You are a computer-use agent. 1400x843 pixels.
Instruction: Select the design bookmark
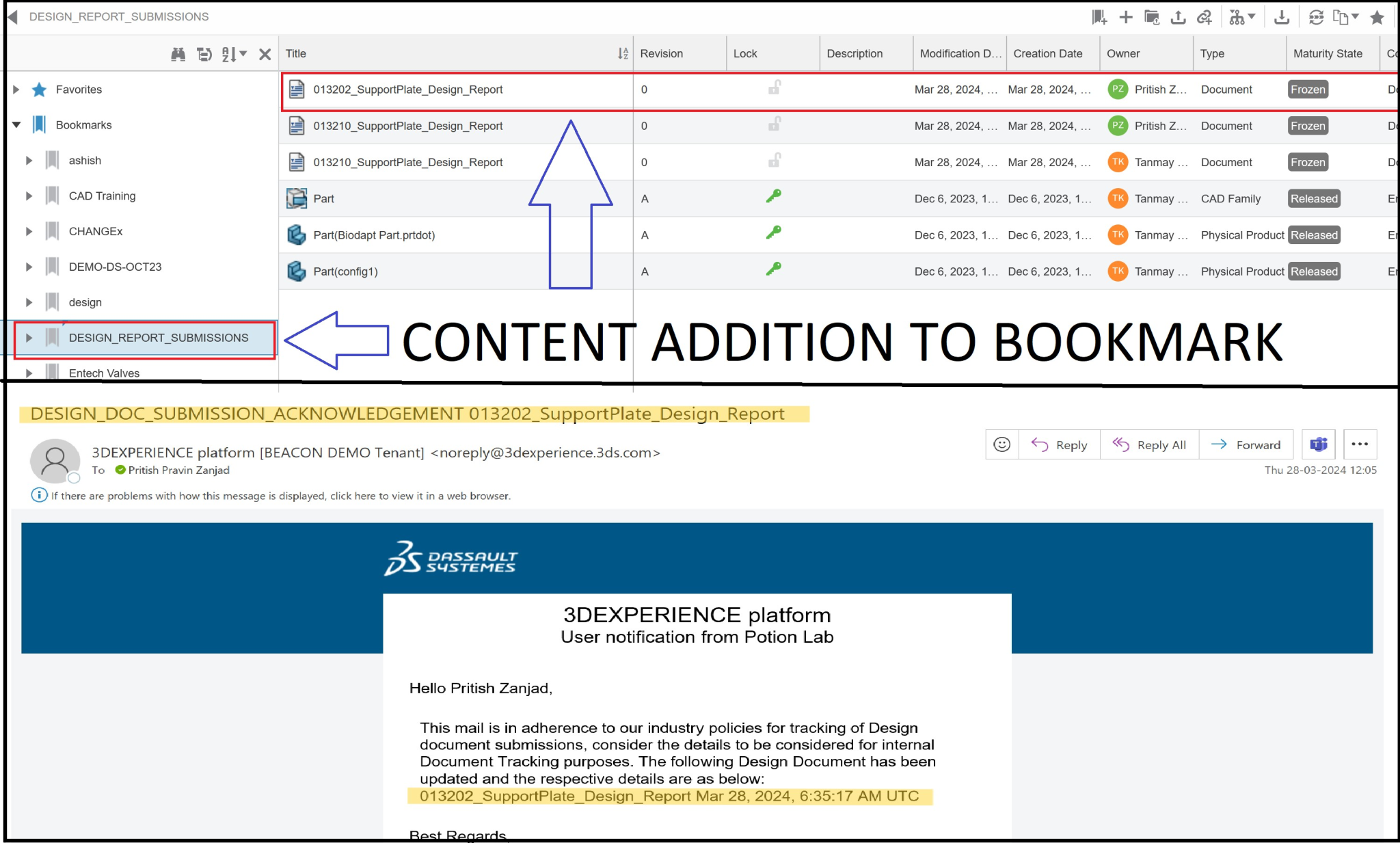tap(85, 302)
